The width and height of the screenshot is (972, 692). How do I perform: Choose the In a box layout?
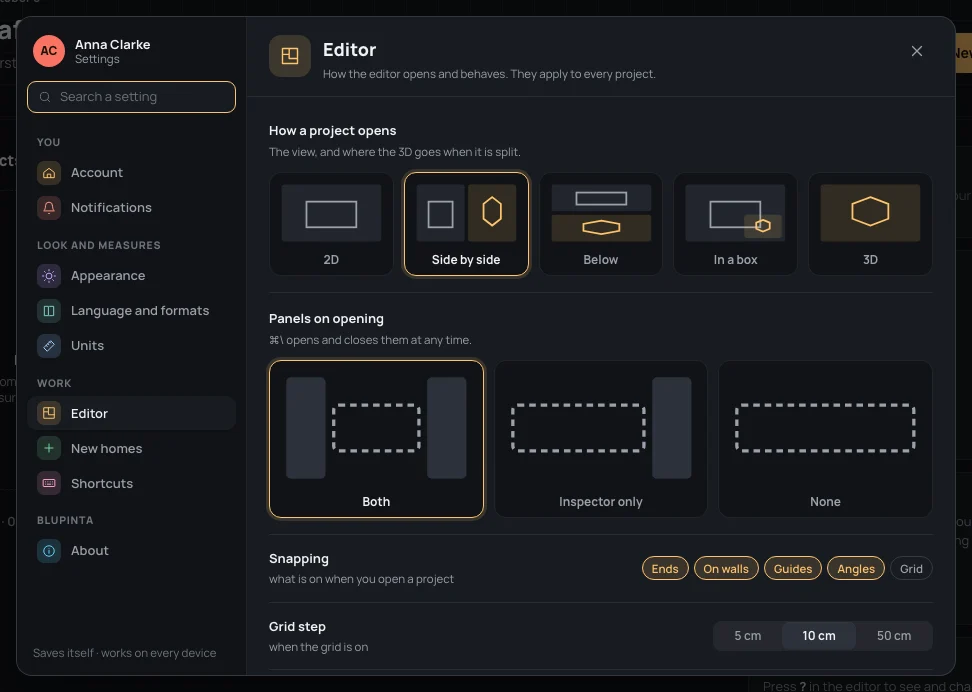pos(735,224)
